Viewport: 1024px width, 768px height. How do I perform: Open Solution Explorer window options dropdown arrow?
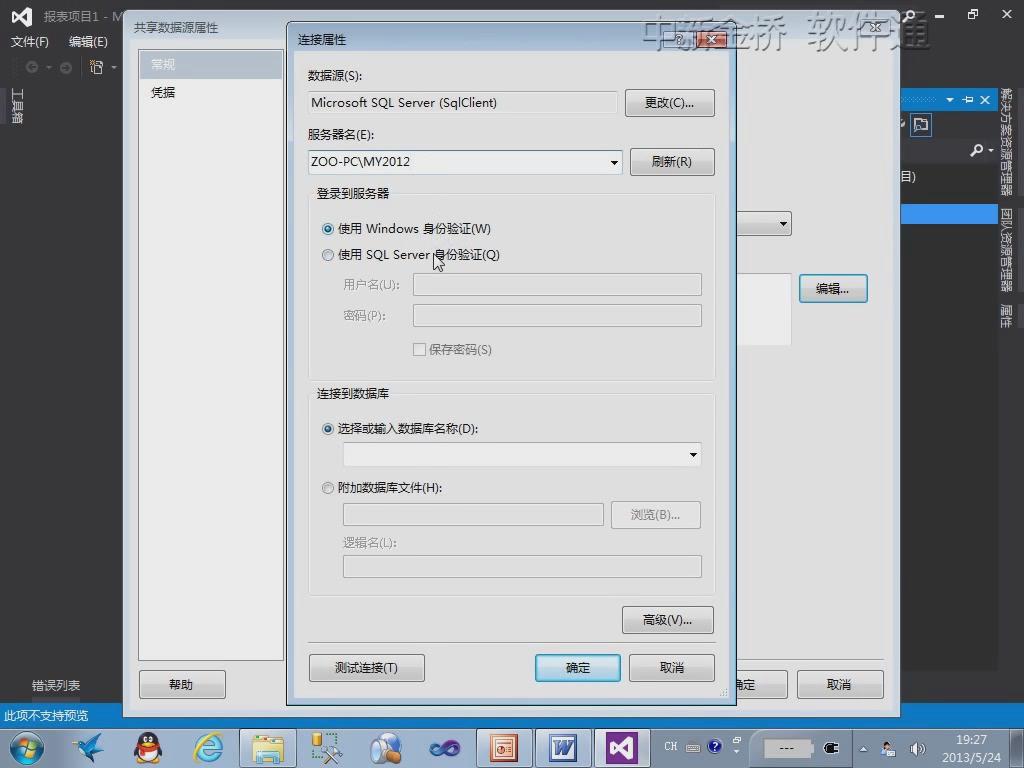950,99
